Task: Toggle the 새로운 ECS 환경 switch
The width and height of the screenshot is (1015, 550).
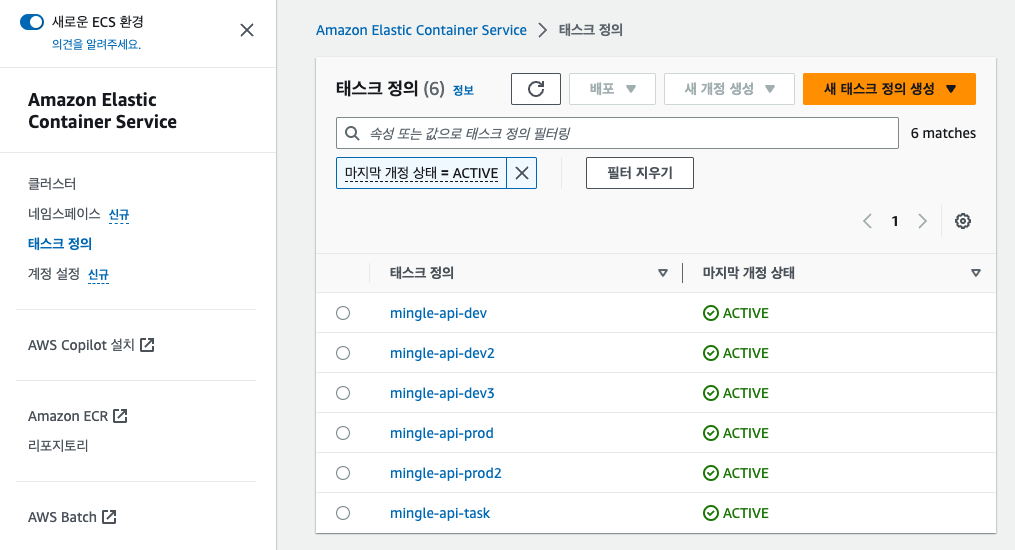Action: click(x=33, y=23)
